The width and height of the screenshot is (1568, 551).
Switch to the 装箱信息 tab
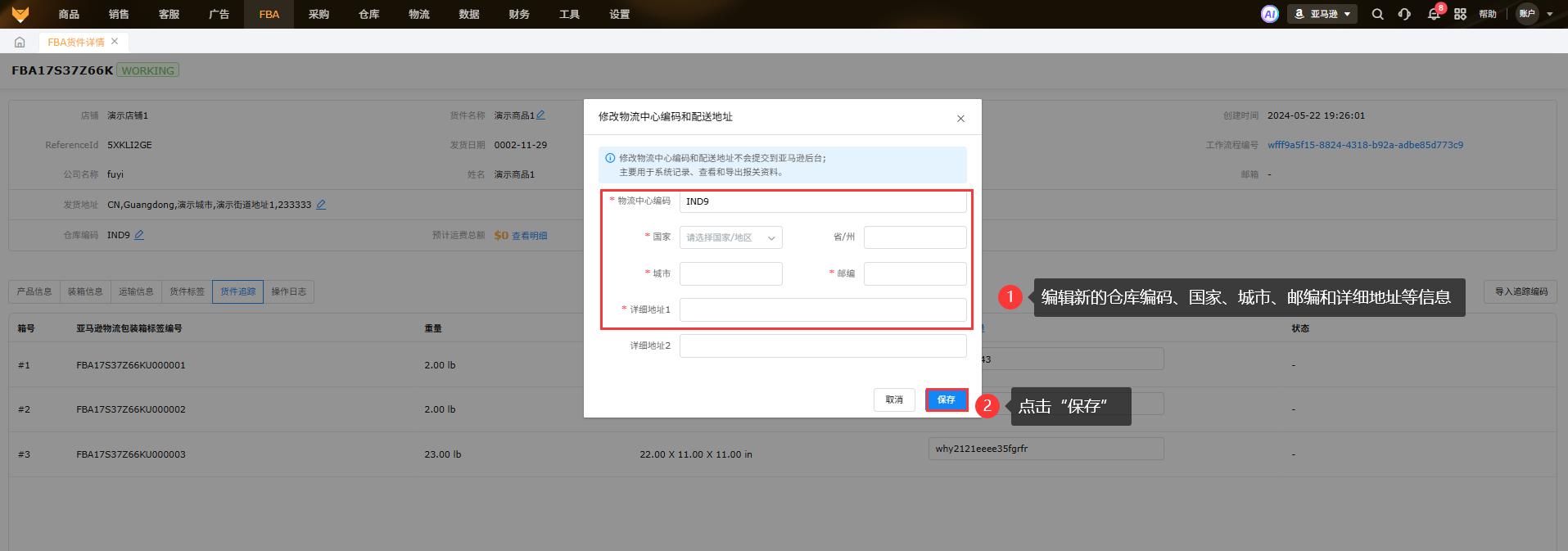pos(85,291)
